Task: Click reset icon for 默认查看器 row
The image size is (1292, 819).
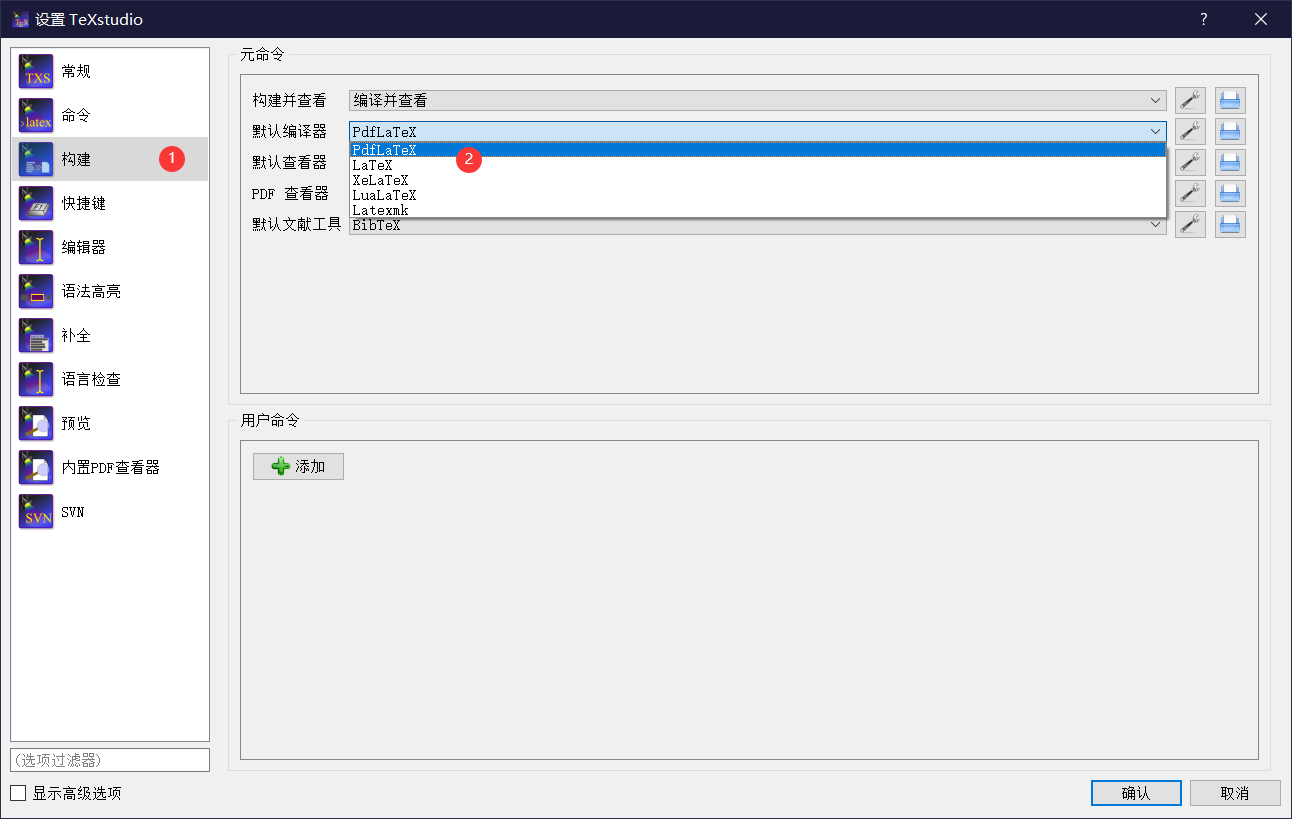Action: (x=1230, y=162)
